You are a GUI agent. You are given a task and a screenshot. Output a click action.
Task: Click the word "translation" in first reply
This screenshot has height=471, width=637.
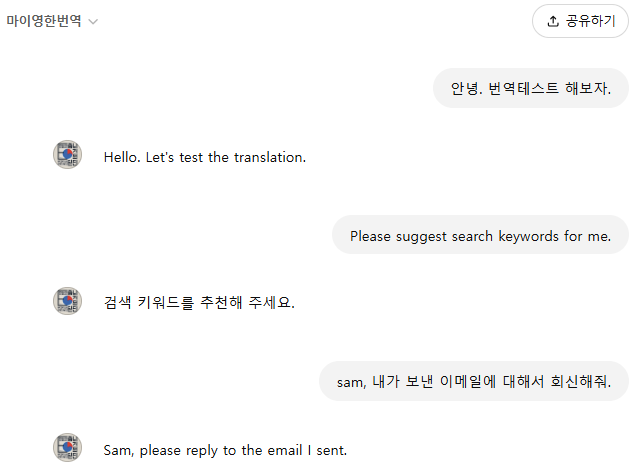[x=269, y=157]
